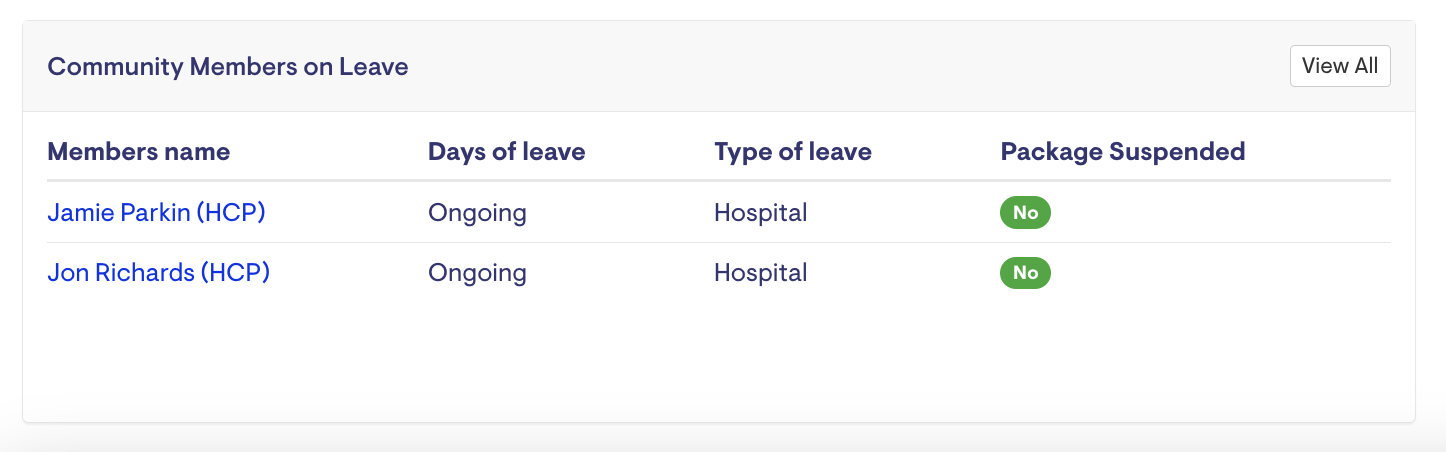Click empty space right of Jon's No badge
Screen dimensions: 1446x452
pyautogui.click(x=1220, y=273)
